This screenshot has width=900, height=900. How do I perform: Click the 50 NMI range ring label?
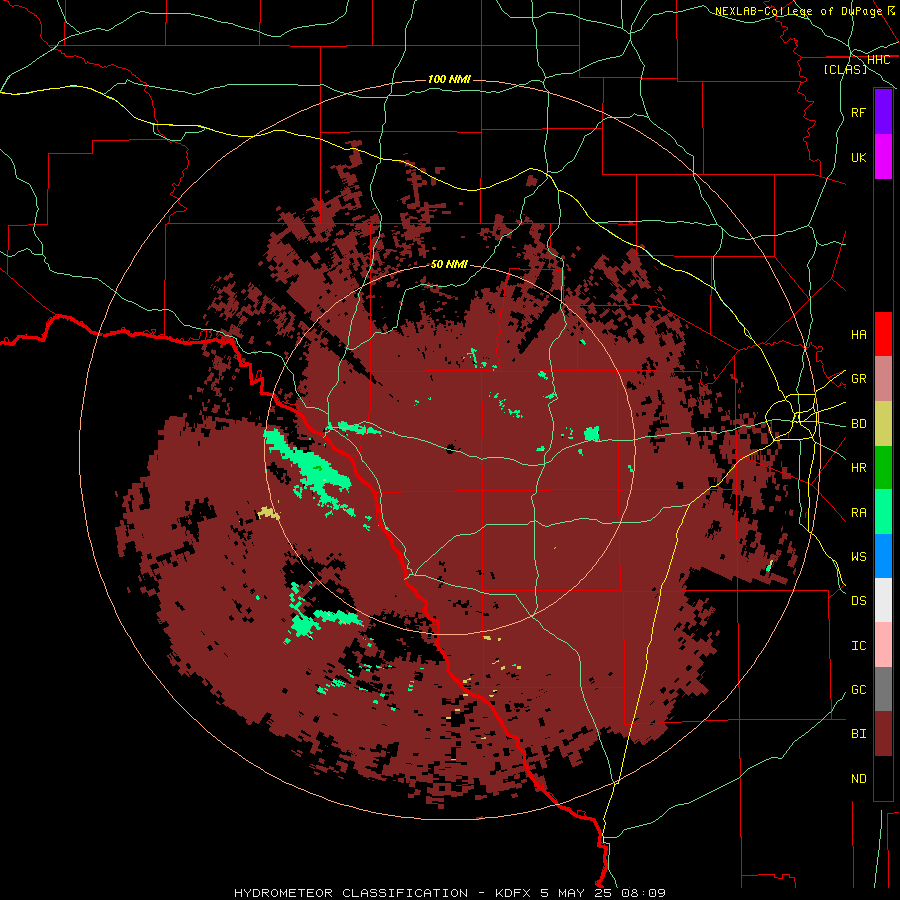[449, 264]
